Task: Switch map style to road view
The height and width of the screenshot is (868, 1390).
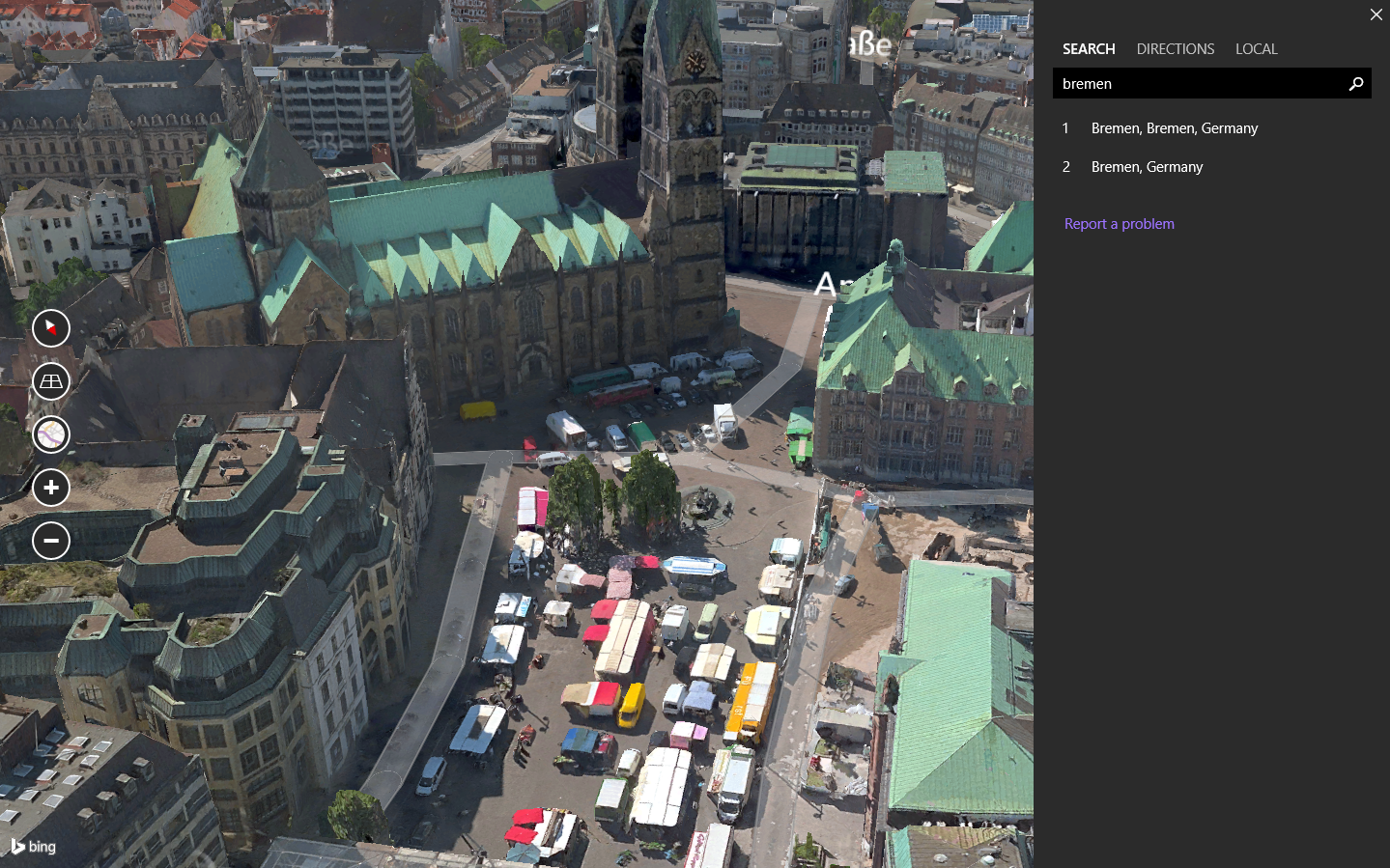Action: pyautogui.click(x=51, y=434)
